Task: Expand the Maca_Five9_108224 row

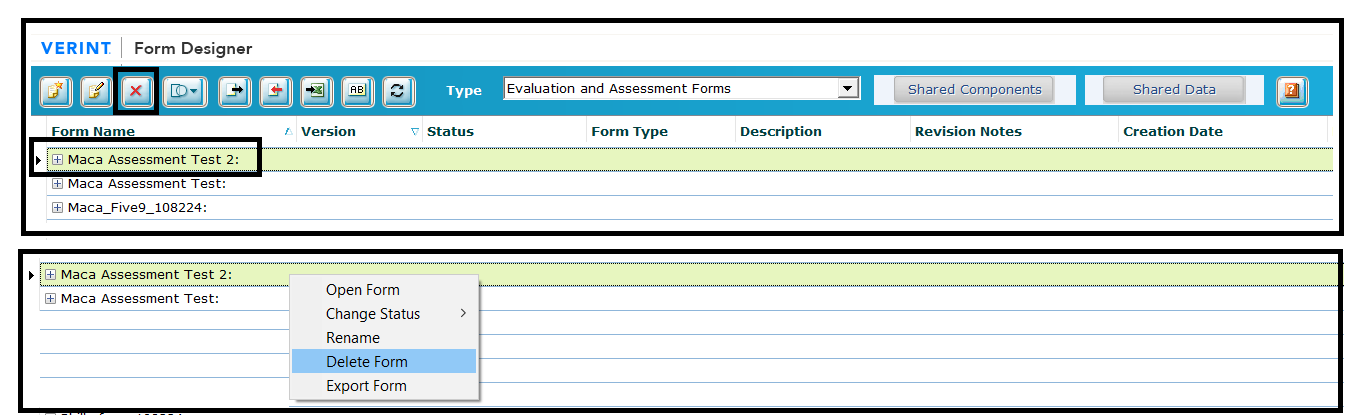Action: point(57,208)
